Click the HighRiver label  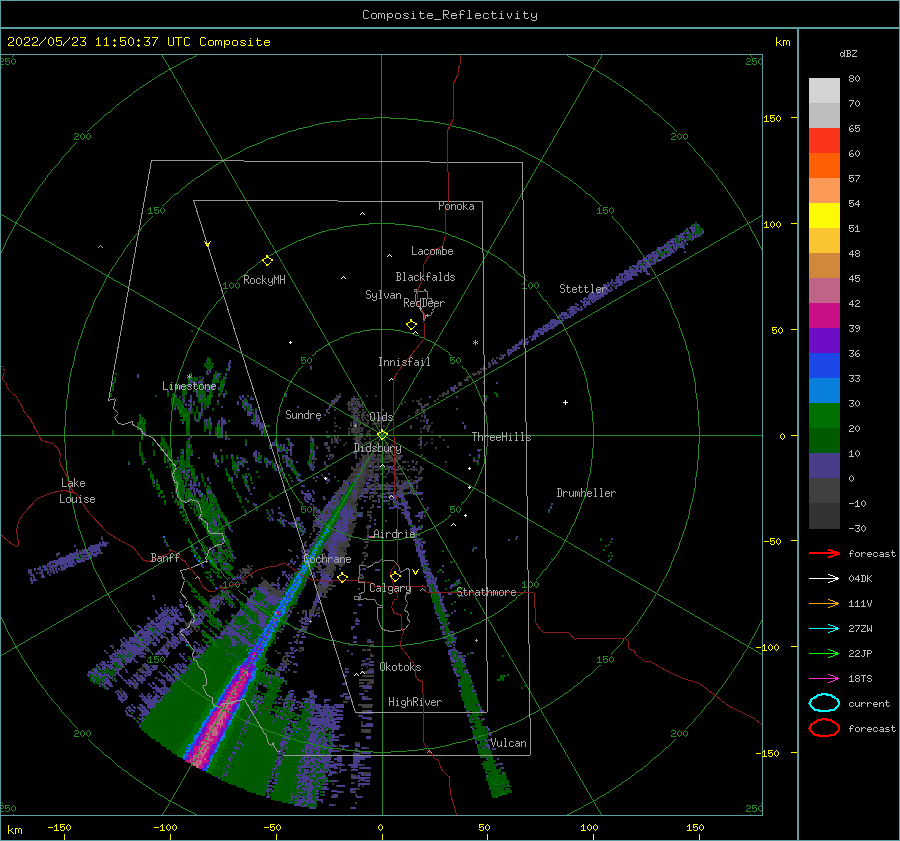tap(415, 702)
